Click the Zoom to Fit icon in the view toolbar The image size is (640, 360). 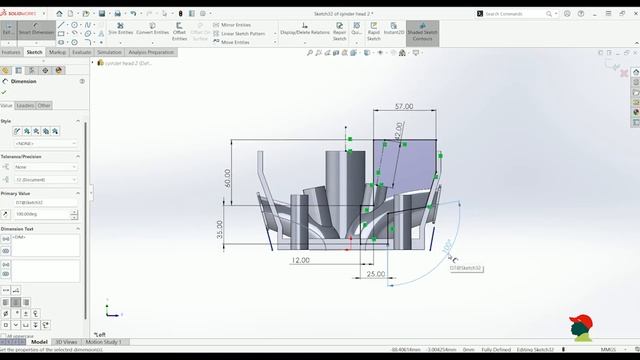[x=310, y=53]
